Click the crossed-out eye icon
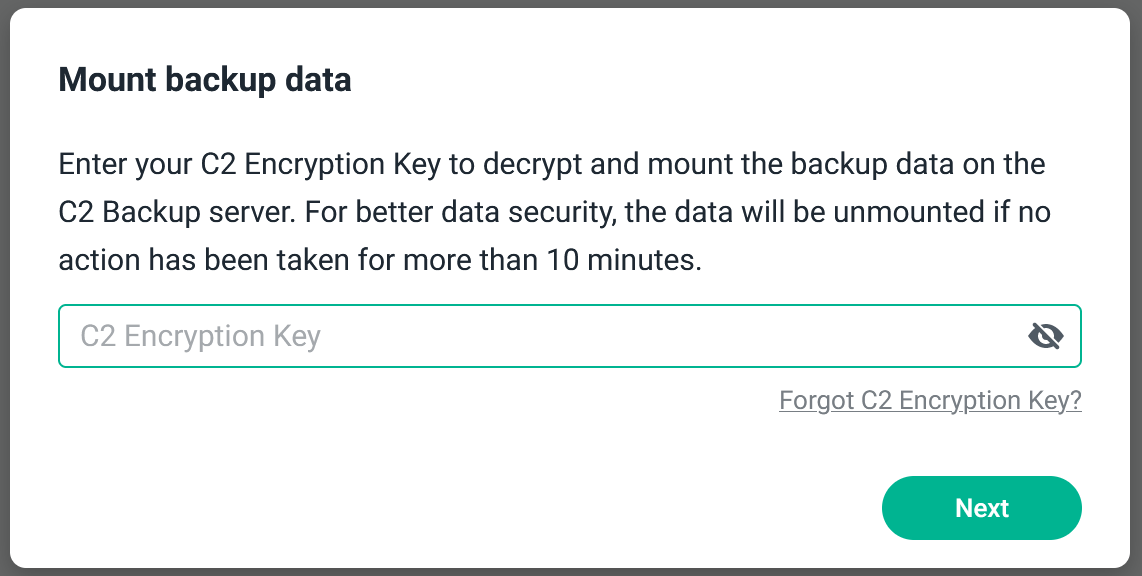 pyautogui.click(x=1045, y=336)
